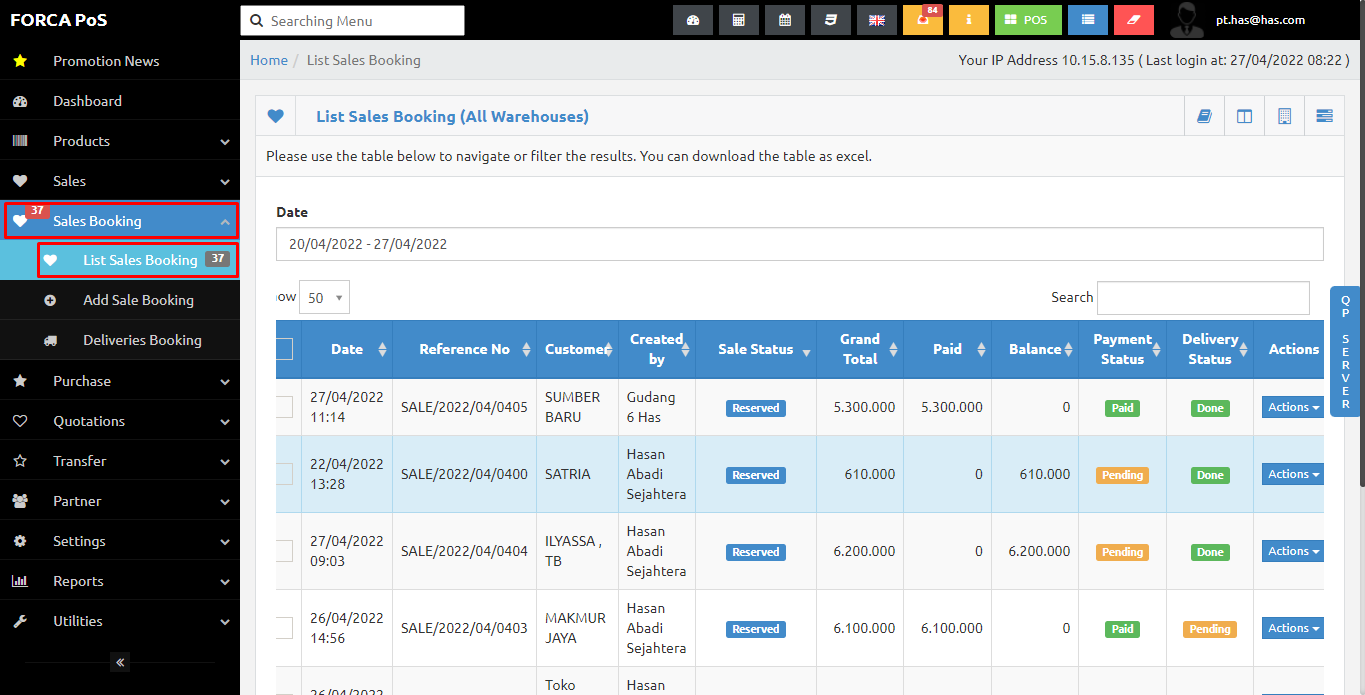This screenshot has height=695, width=1365.
Task: Open the dashboard gauge icon in top bar
Action: point(692,20)
